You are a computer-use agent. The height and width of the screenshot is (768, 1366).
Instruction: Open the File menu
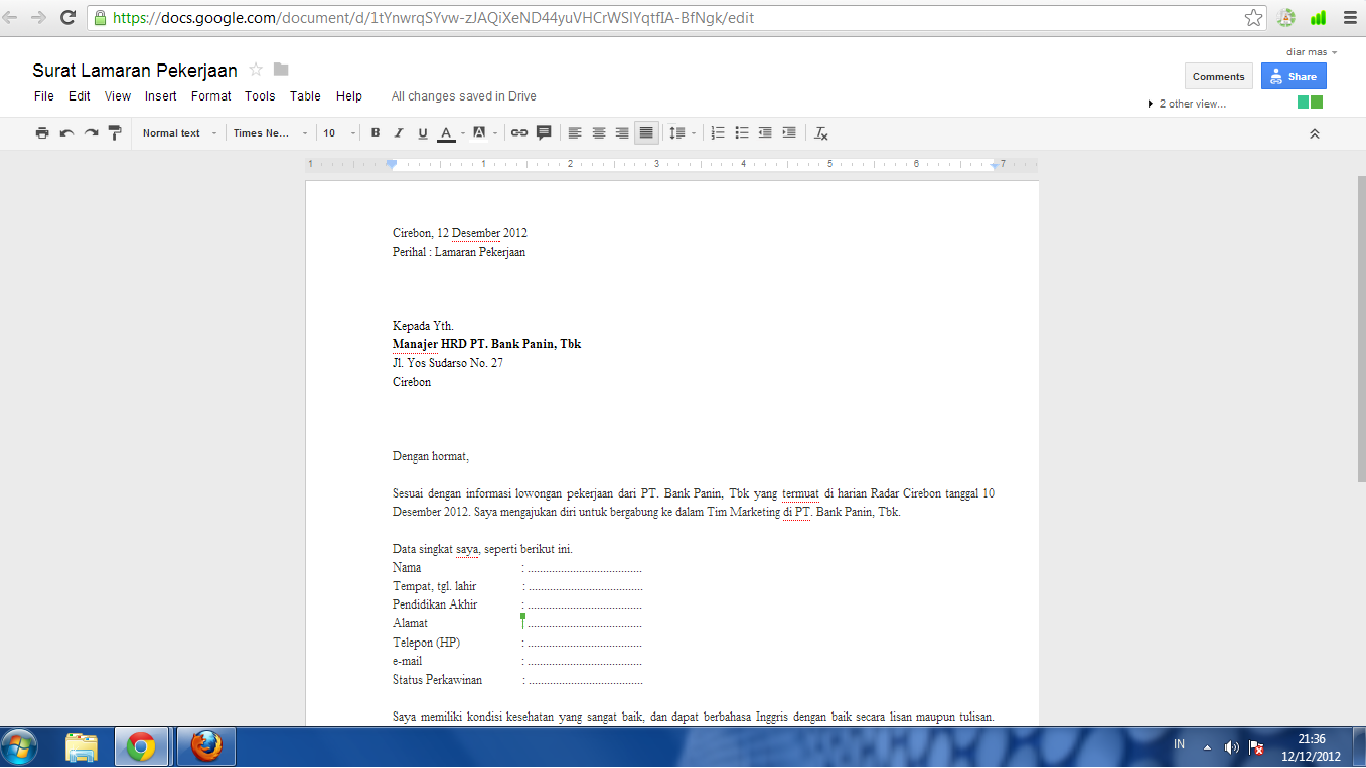pyautogui.click(x=44, y=96)
